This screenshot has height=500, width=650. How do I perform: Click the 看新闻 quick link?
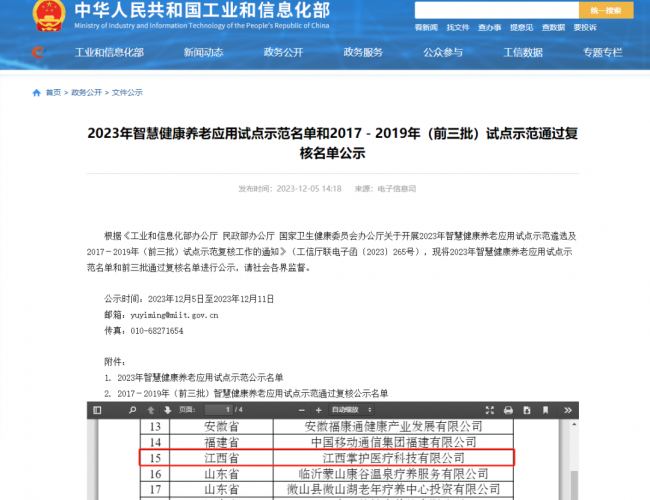click(x=426, y=28)
